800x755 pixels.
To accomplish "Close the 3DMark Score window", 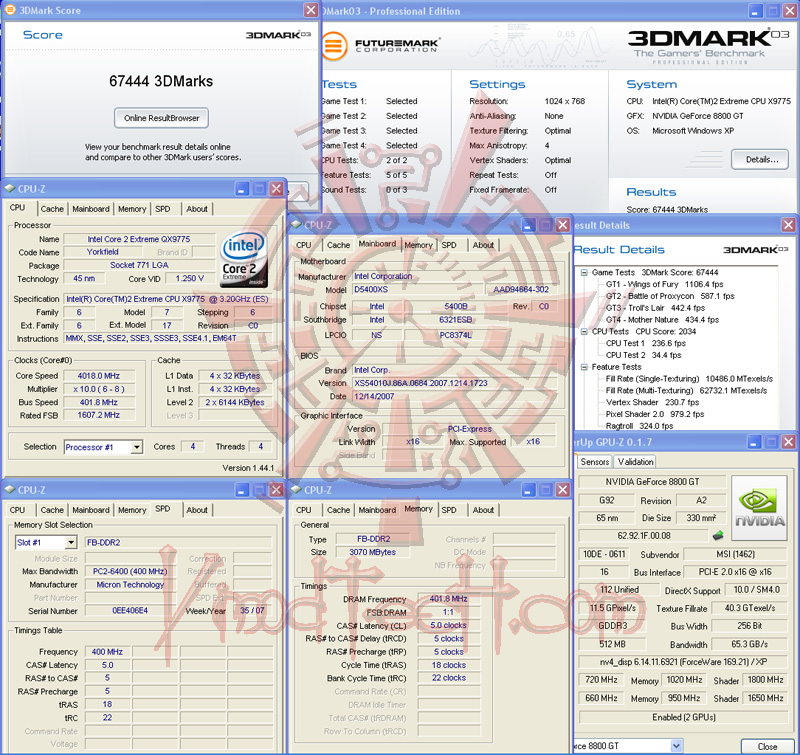I will 311,10.
